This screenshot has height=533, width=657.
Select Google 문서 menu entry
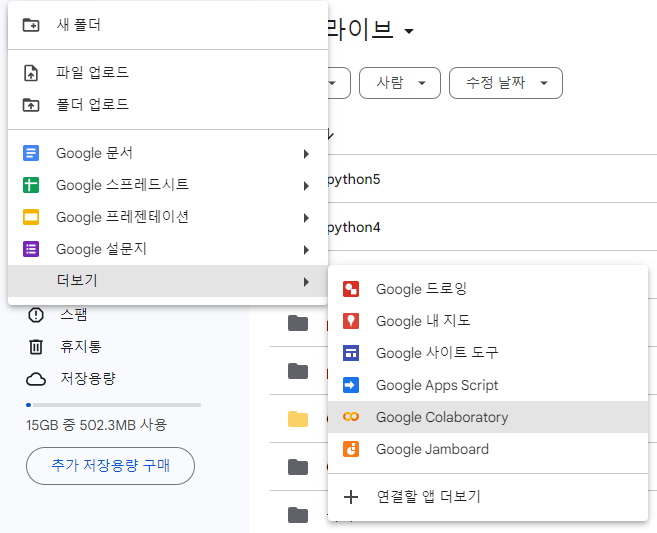(x=168, y=153)
